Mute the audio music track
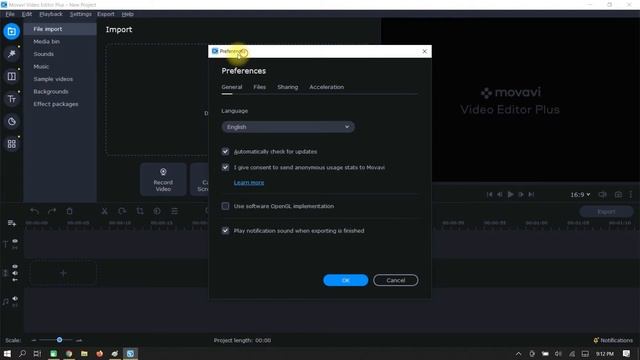The height and width of the screenshot is (360, 640). [15, 299]
